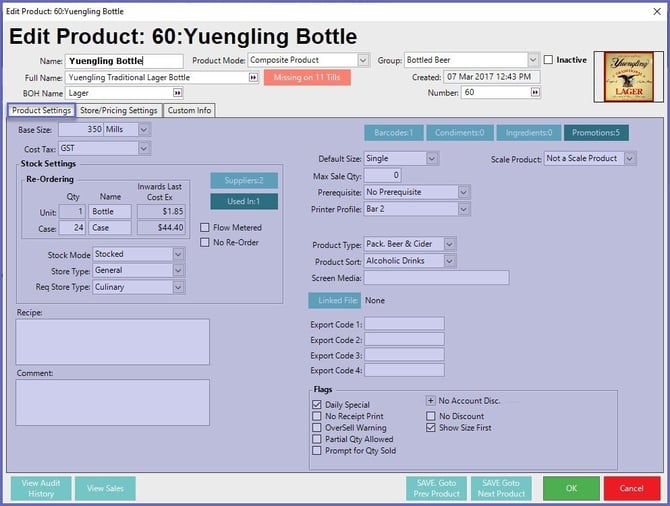This screenshot has height=506, width=670.
Task: Click the Promotions:5 button
Action: tap(596, 132)
